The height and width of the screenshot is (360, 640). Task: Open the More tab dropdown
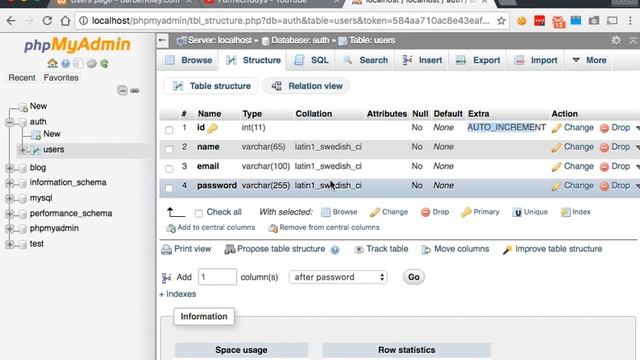click(x=589, y=60)
